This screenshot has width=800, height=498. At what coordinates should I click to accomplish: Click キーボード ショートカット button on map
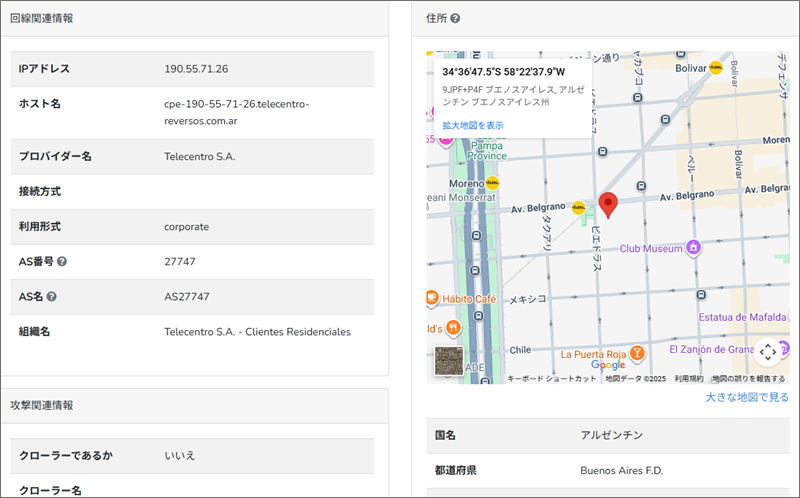[x=552, y=379]
